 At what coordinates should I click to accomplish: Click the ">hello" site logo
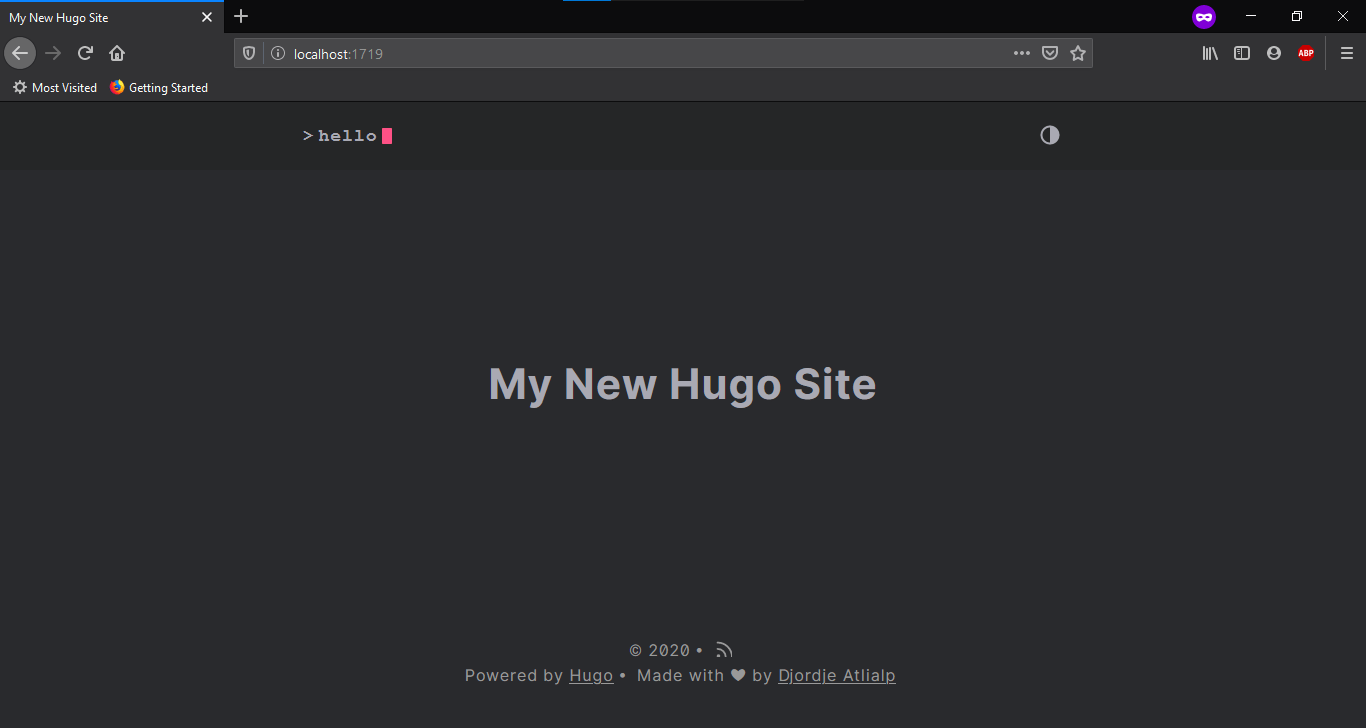click(x=346, y=135)
